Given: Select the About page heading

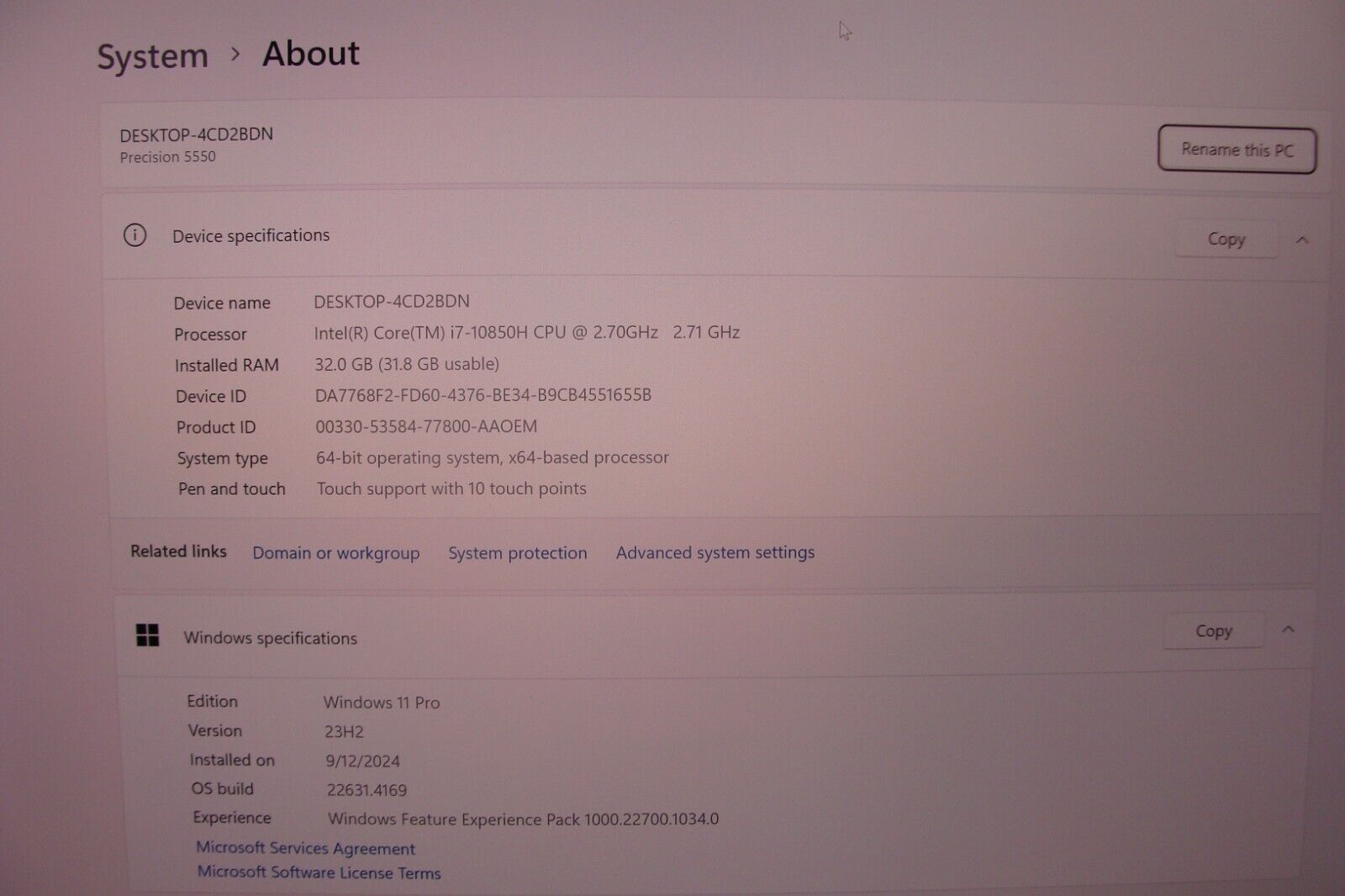Looking at the screenshot, I should tap(311, 54).
